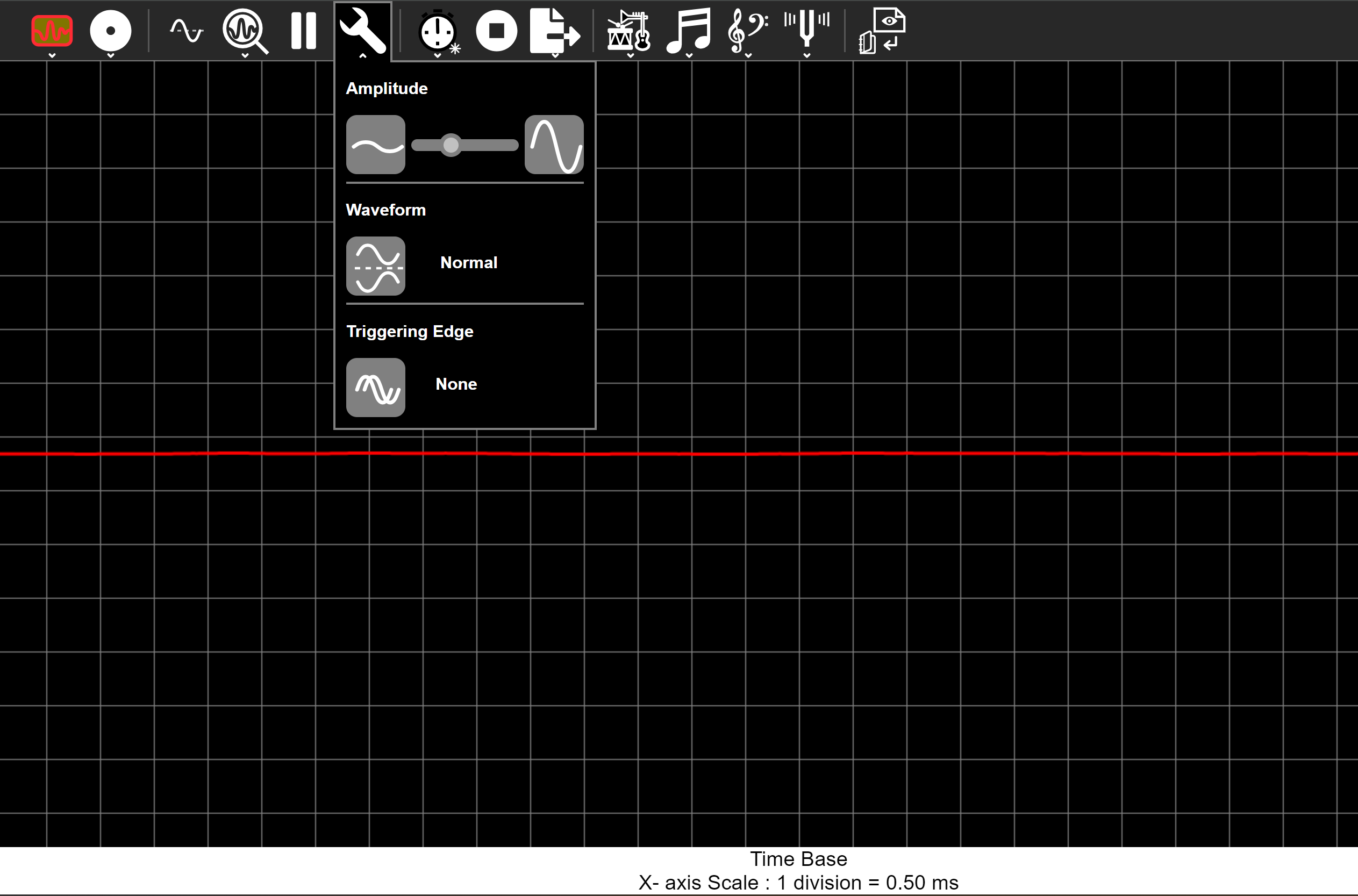Click the high amplitude wave button
Screen dimensions: 1358x896
(554, 145)
